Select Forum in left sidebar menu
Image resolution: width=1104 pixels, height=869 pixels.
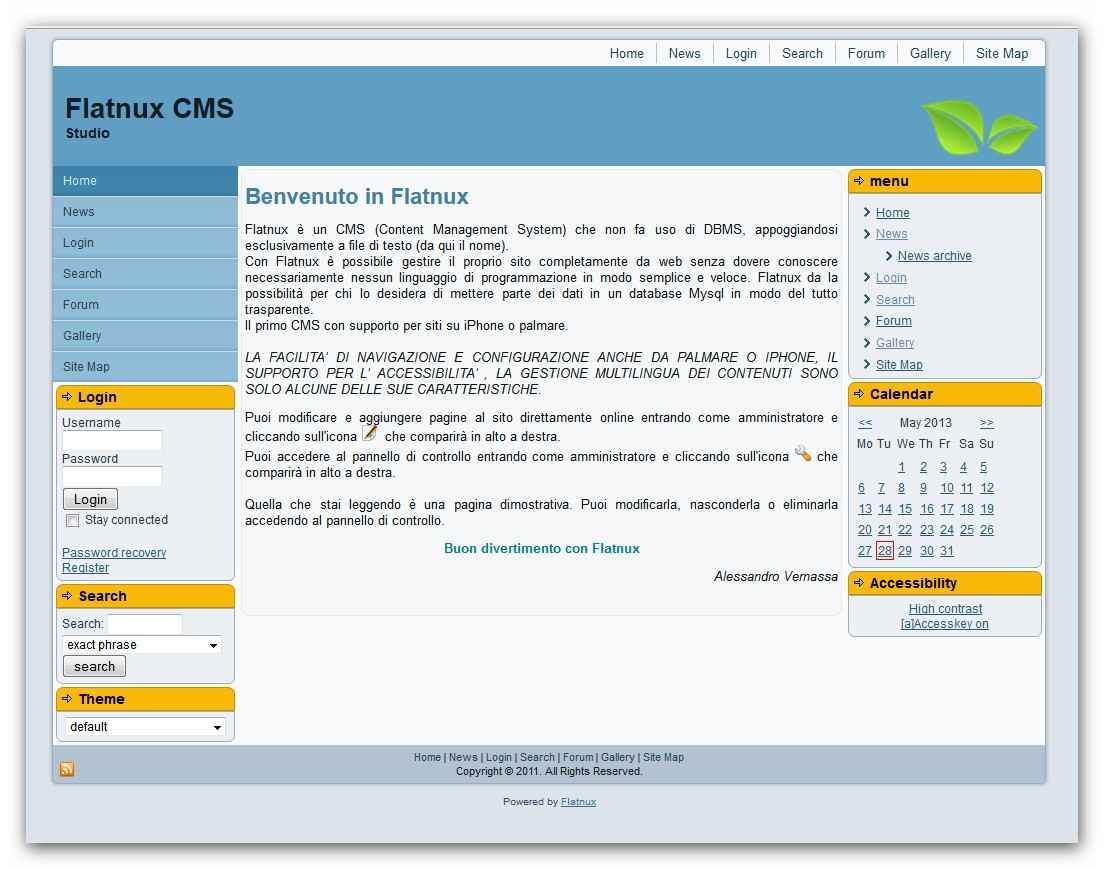(x=145, y=305)
